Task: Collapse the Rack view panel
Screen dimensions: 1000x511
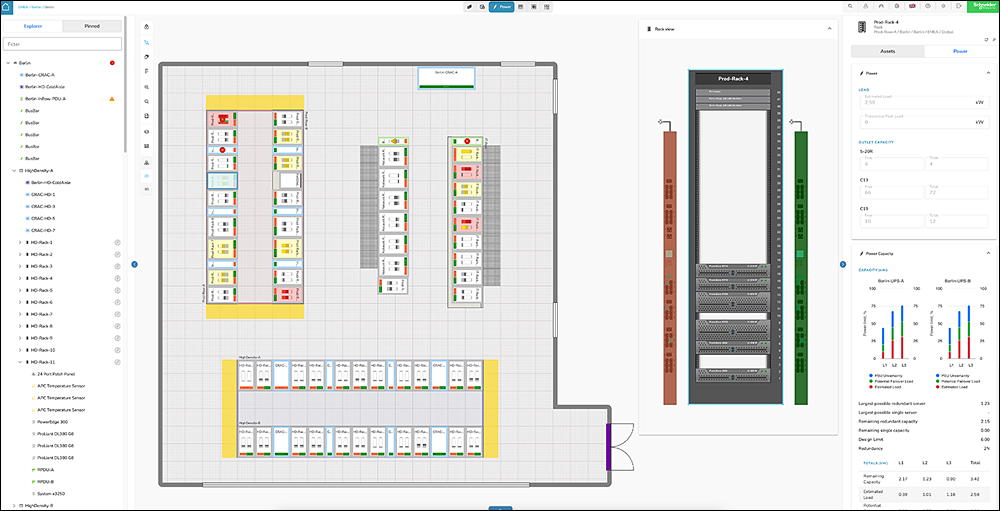Action: click(x=829, y=29)
